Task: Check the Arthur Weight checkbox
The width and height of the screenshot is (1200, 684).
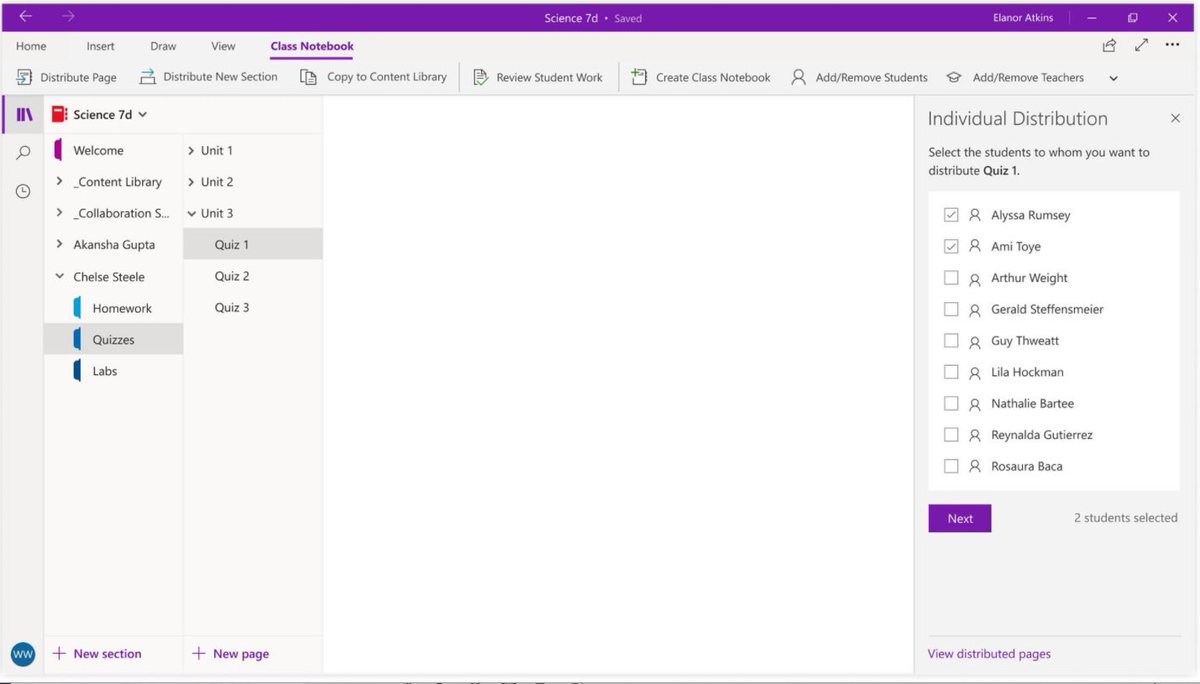Action: (x=951, y=278)
